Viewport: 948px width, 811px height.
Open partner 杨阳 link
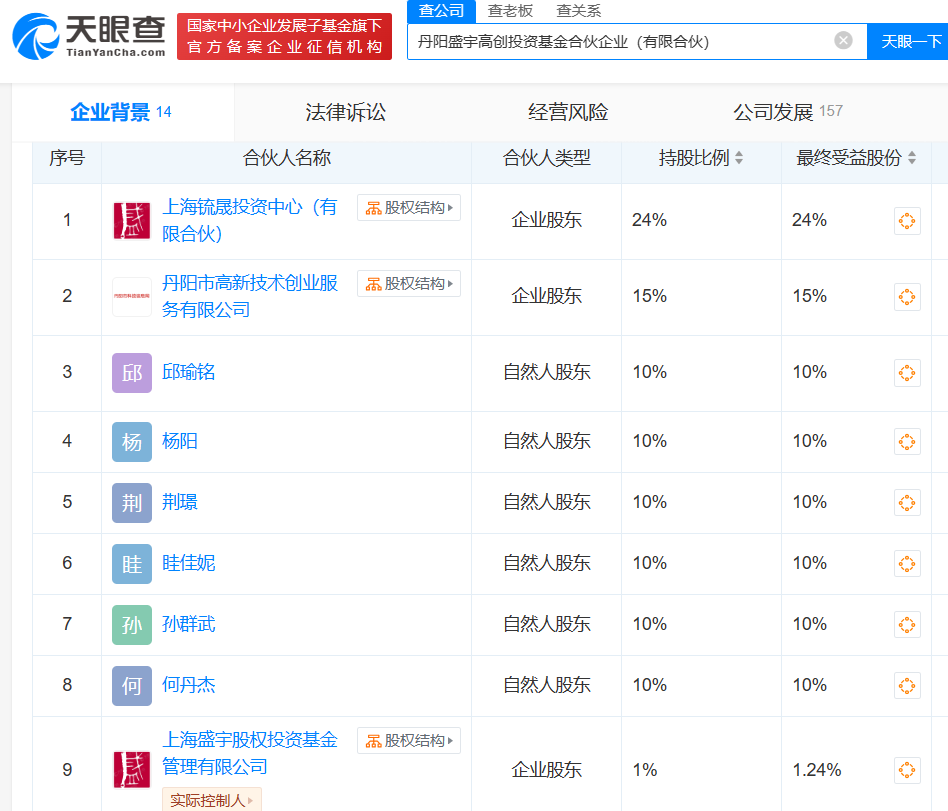pos(180,441)
